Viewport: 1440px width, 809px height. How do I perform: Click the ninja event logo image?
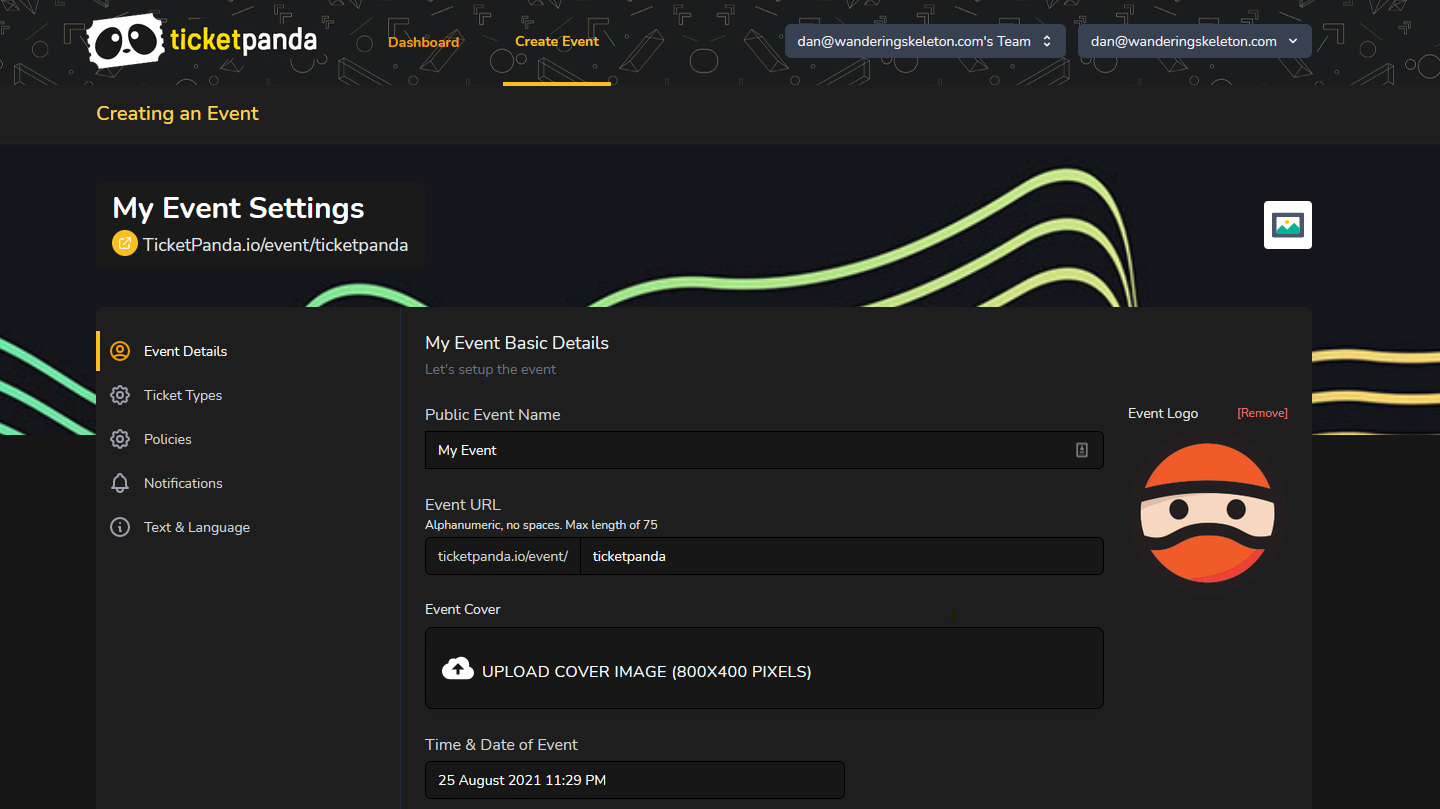tap(1208, 512)
